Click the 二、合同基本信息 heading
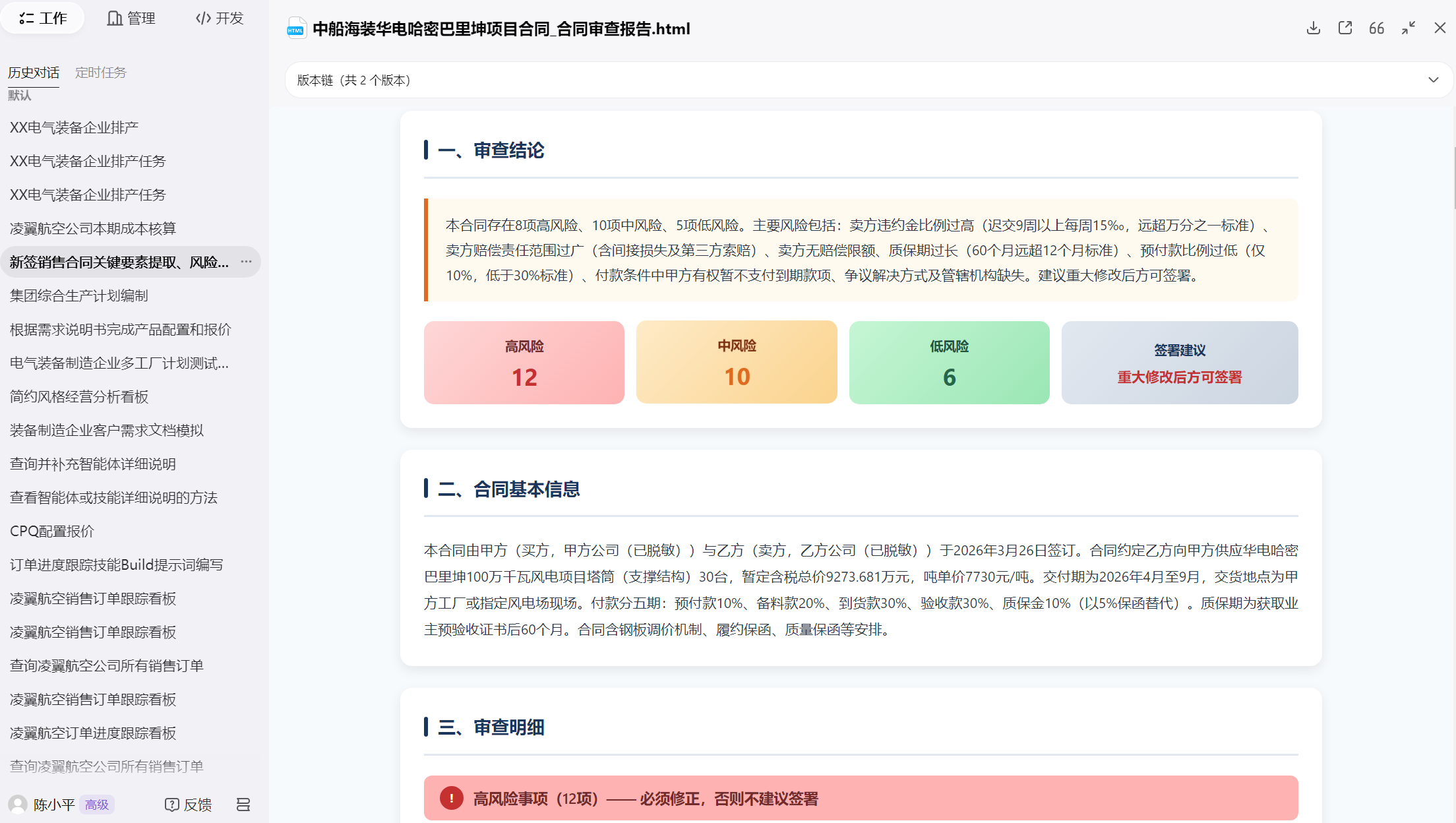1456x823 pixels. tap(508, 489)
